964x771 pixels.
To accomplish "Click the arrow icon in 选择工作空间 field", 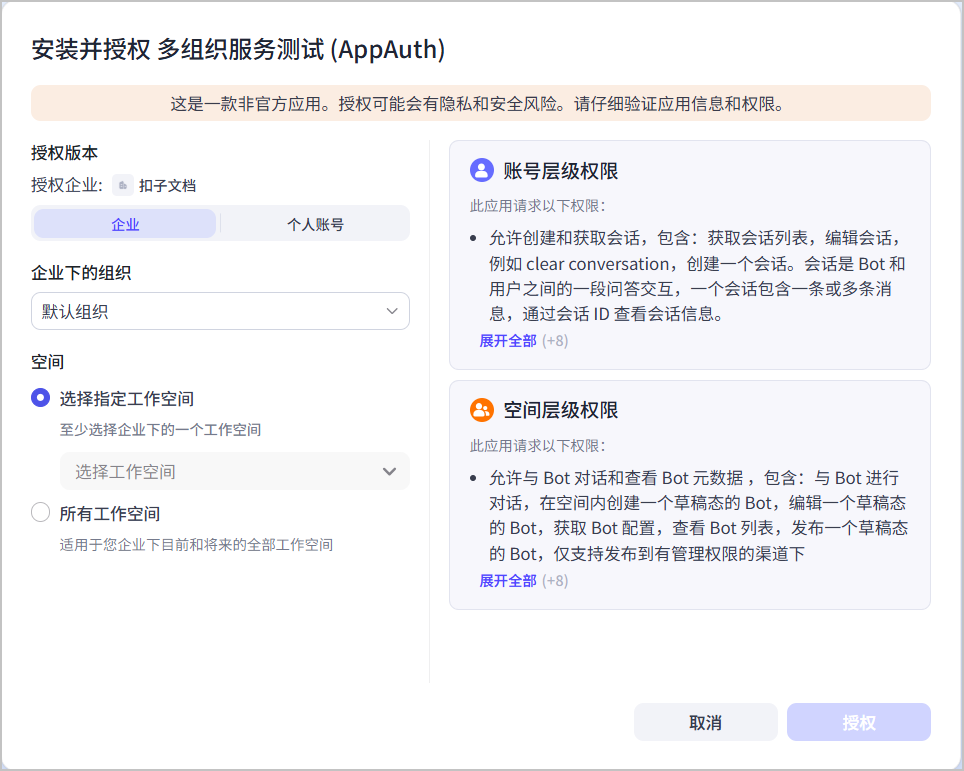I will pos(389,472).
